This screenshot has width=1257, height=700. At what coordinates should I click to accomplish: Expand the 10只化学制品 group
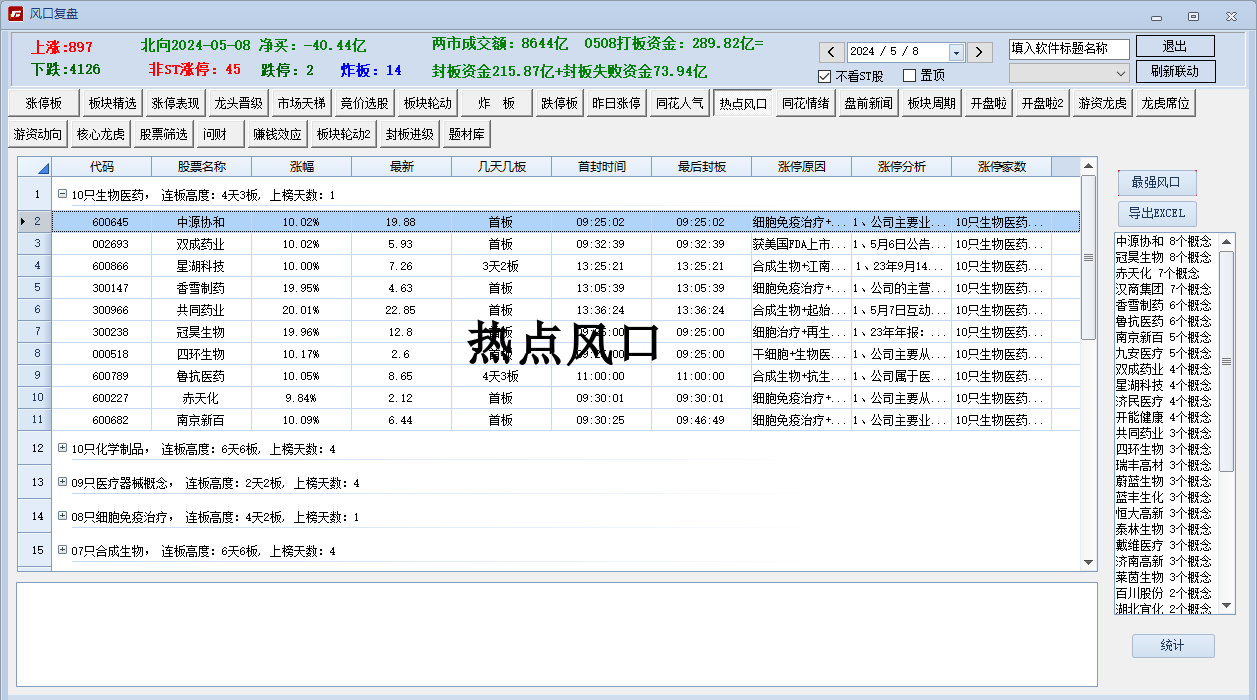tap(62, 449)
